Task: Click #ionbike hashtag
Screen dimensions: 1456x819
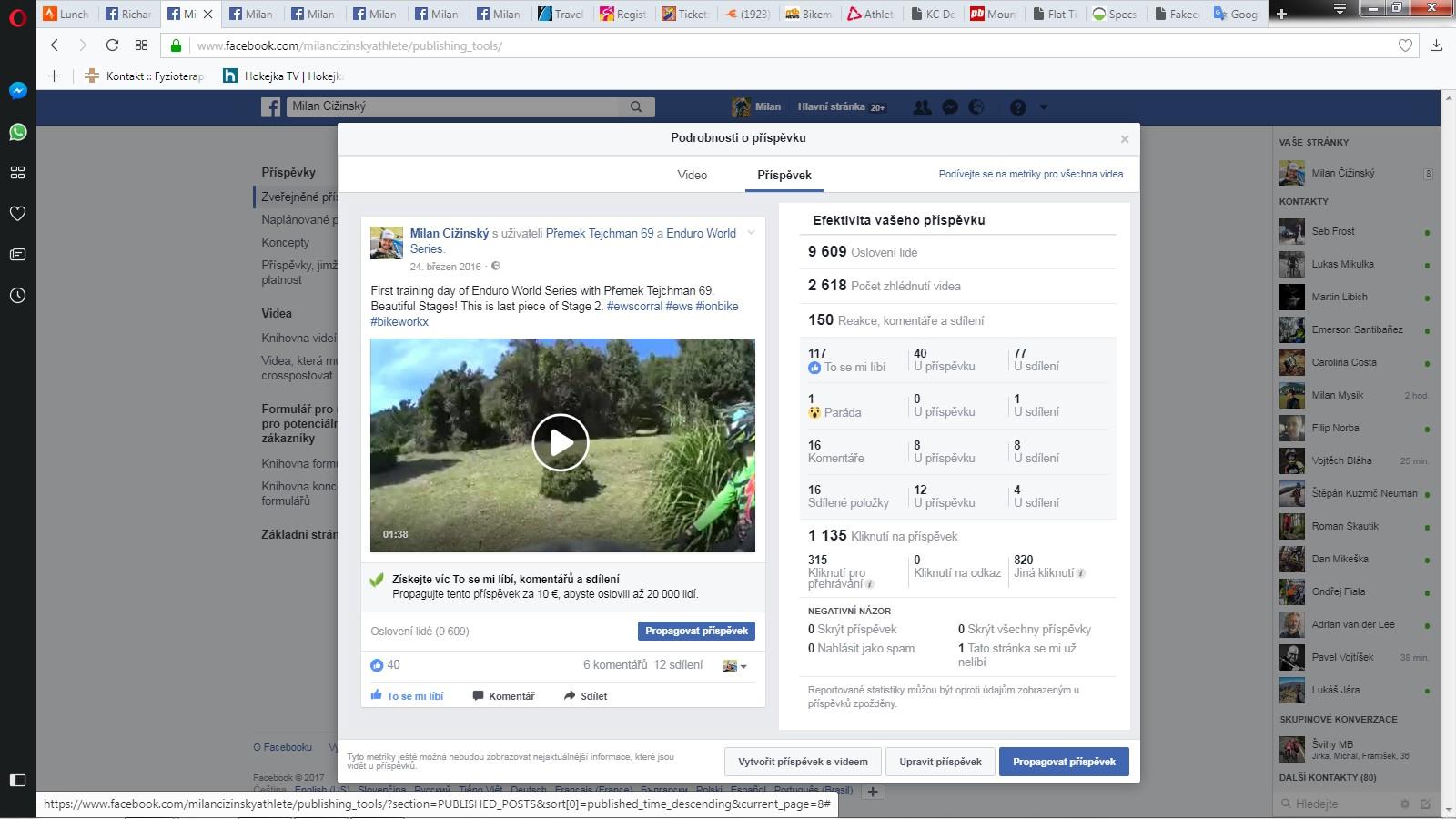Action: click(x=717, y=306)
